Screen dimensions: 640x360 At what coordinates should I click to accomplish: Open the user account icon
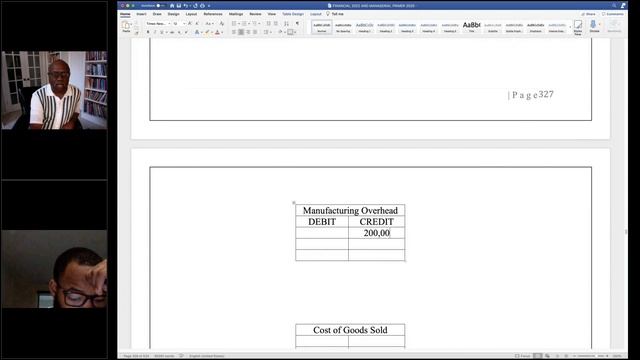(x=623, y=5)
